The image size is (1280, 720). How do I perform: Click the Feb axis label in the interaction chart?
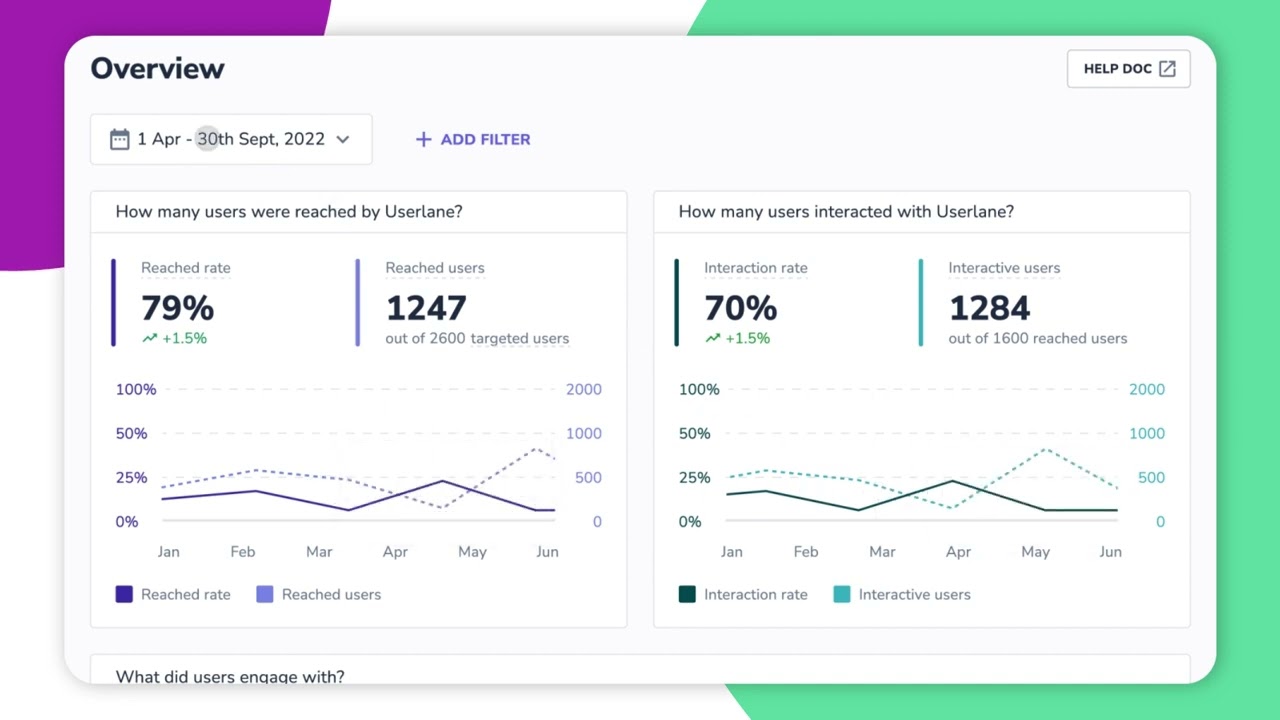[806, 551]
